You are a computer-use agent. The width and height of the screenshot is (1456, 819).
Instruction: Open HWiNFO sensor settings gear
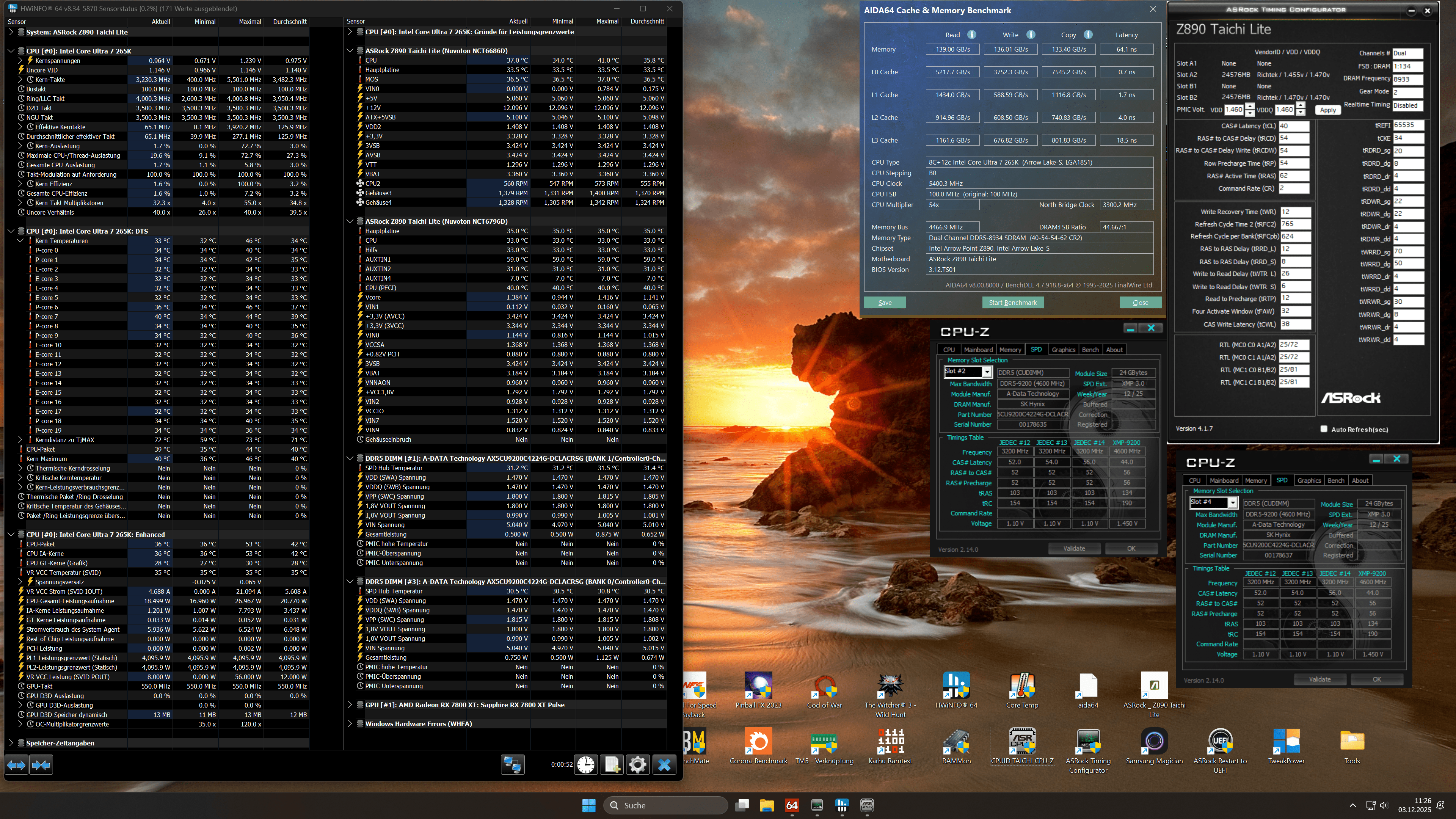(637, 765)
